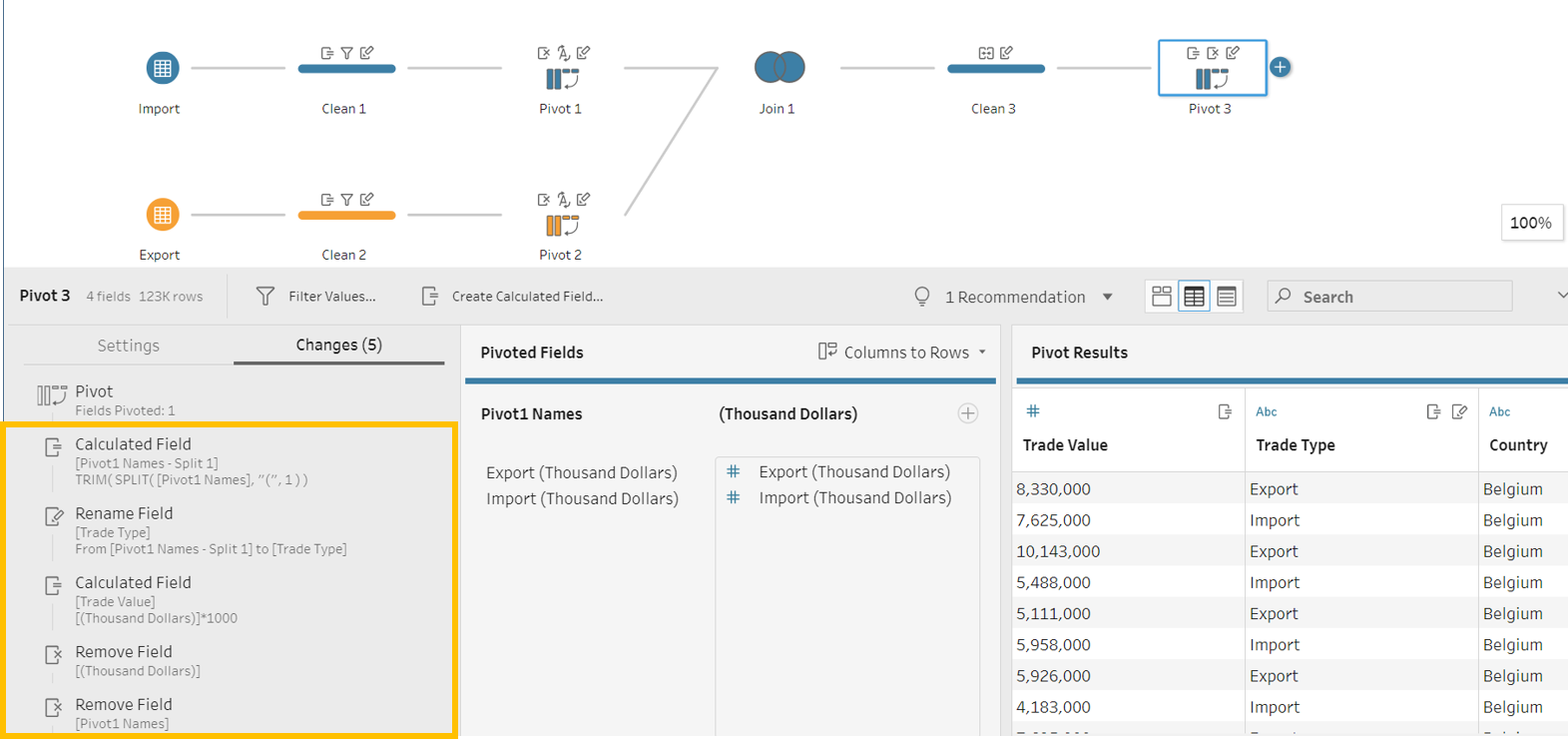Switch to list view icon

tap(1227, 297)
